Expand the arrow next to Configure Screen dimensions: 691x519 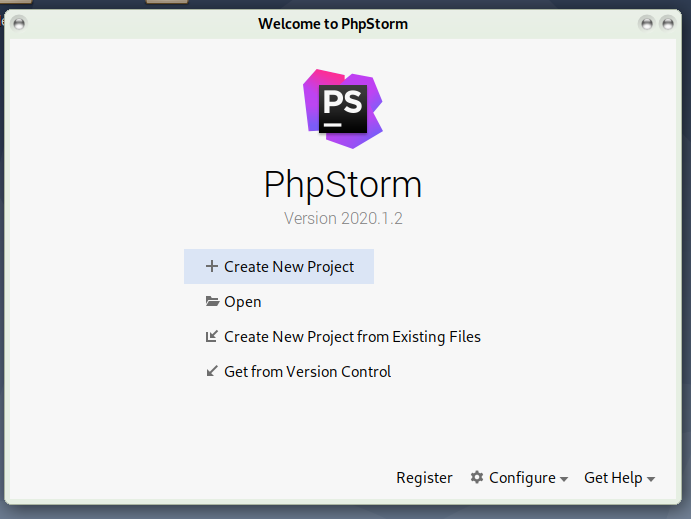(564, 480)
